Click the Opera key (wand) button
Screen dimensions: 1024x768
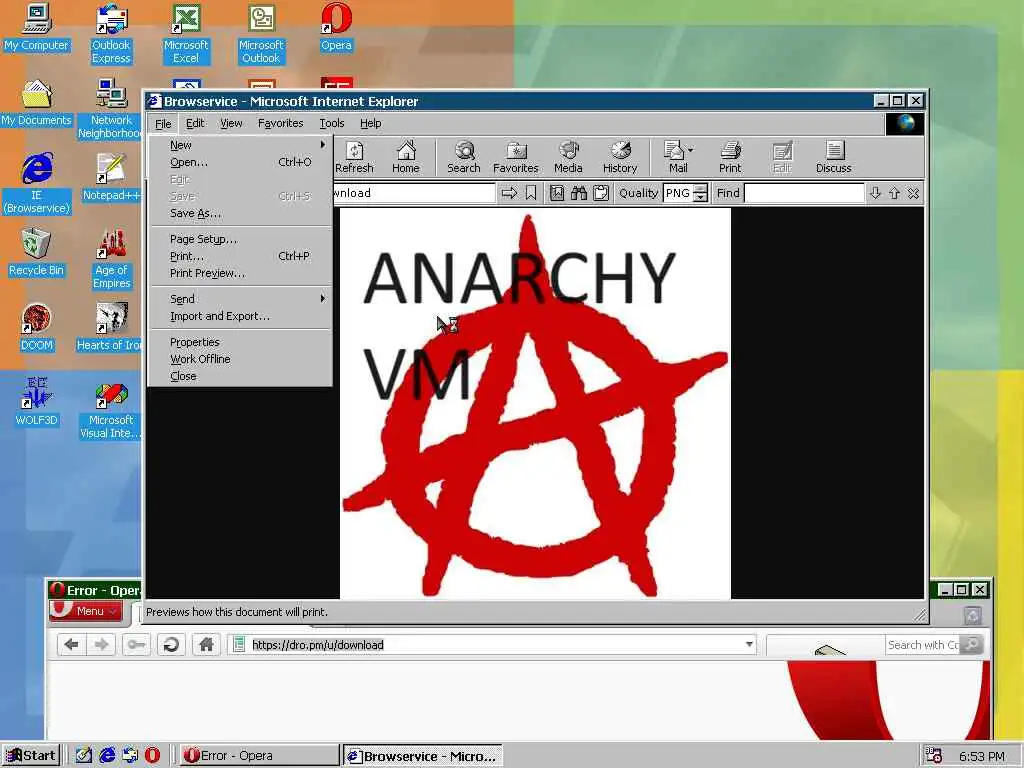pos(136,645)
